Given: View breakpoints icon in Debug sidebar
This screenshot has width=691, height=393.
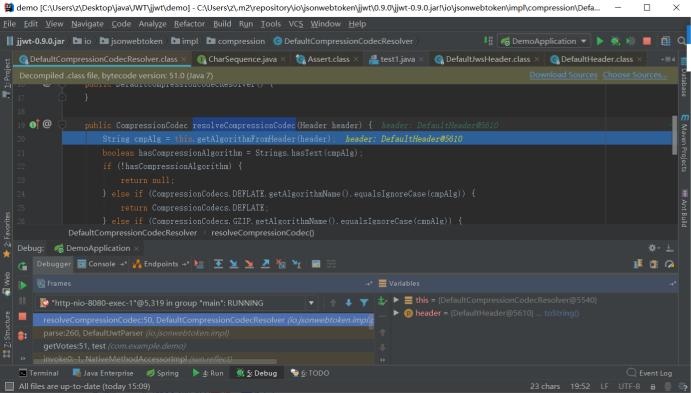Looking at the screenshot, I should [22, 335].
